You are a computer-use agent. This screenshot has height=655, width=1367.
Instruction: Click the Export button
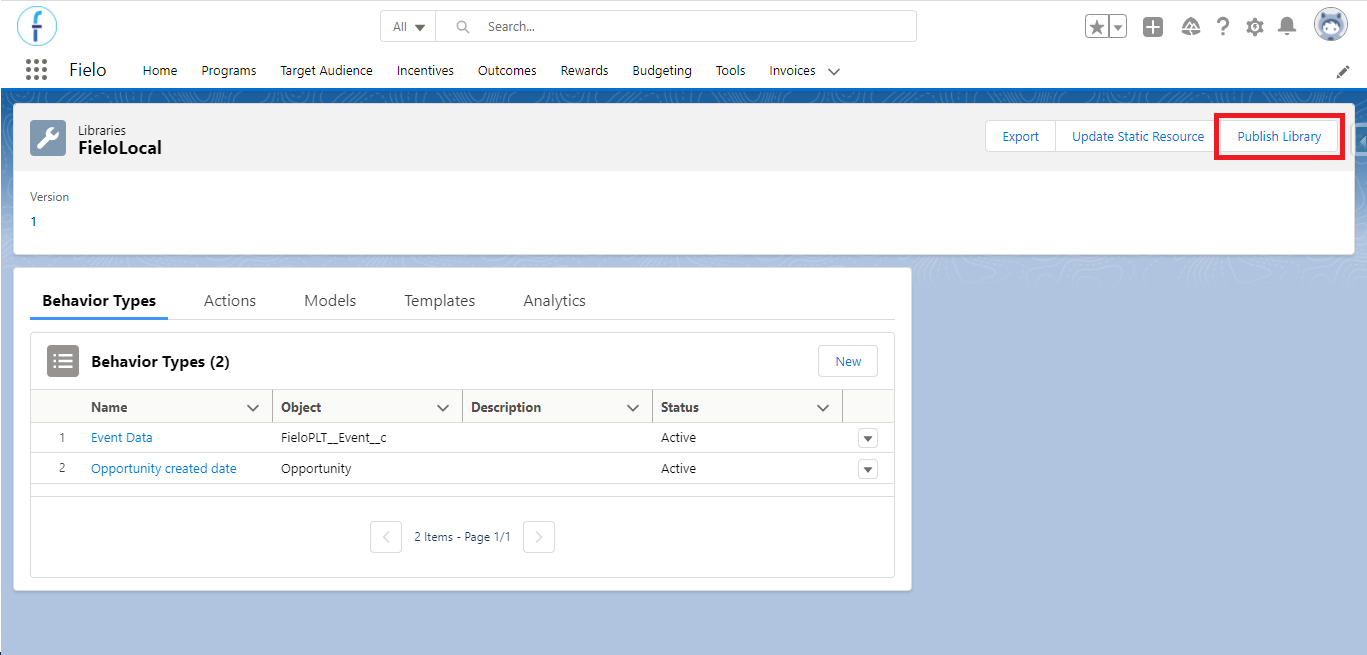(x=1021, y=137)
